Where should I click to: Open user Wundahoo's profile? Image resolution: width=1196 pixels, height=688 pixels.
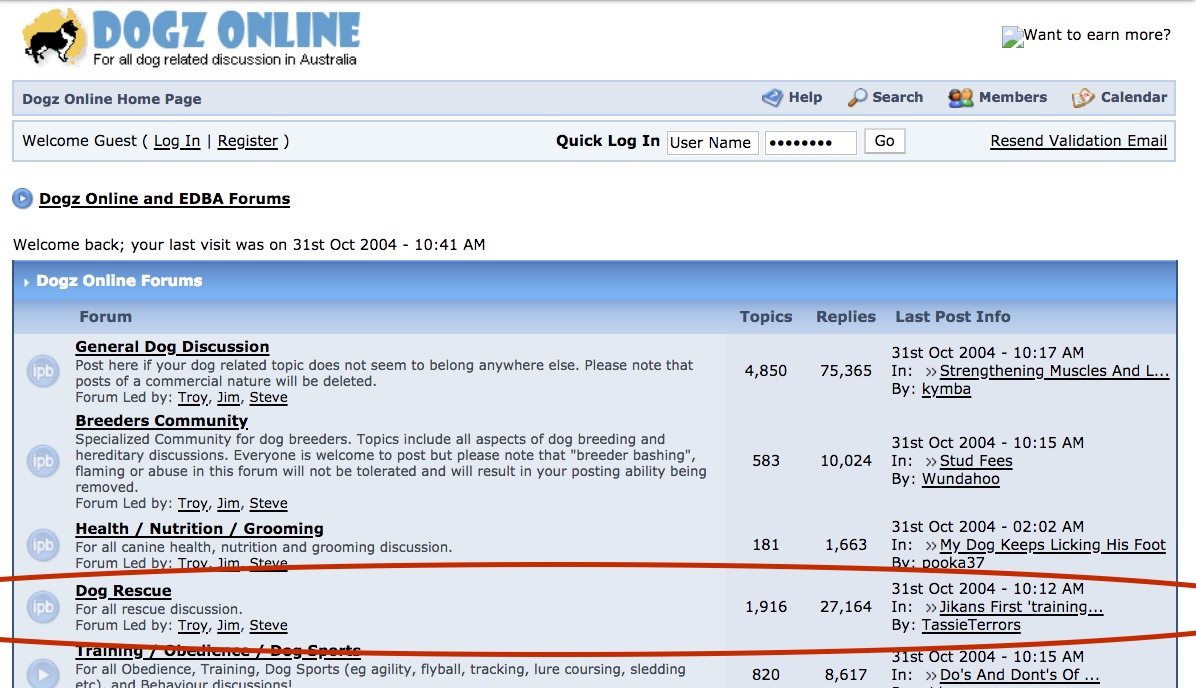960,480
